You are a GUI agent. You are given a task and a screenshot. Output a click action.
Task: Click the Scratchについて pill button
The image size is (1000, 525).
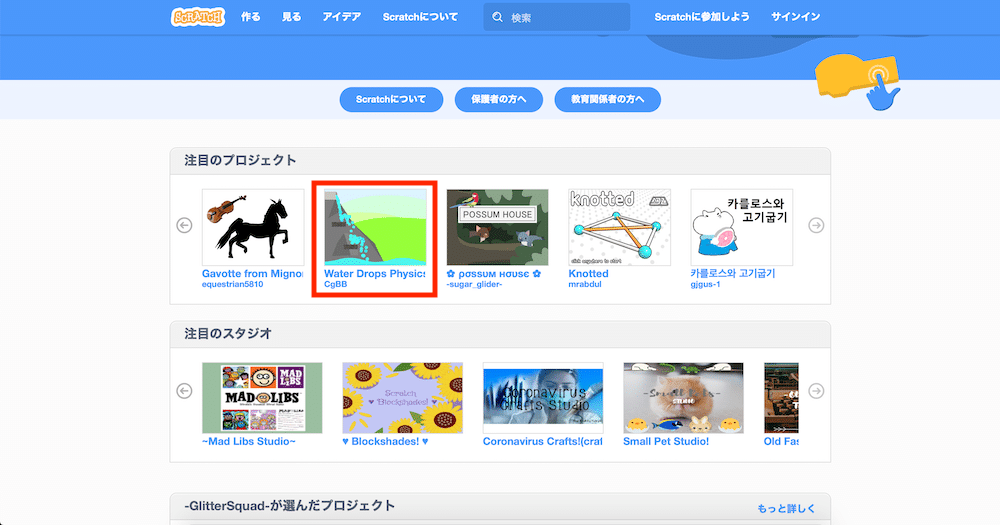pyautogui.click(x=391, y=100)
